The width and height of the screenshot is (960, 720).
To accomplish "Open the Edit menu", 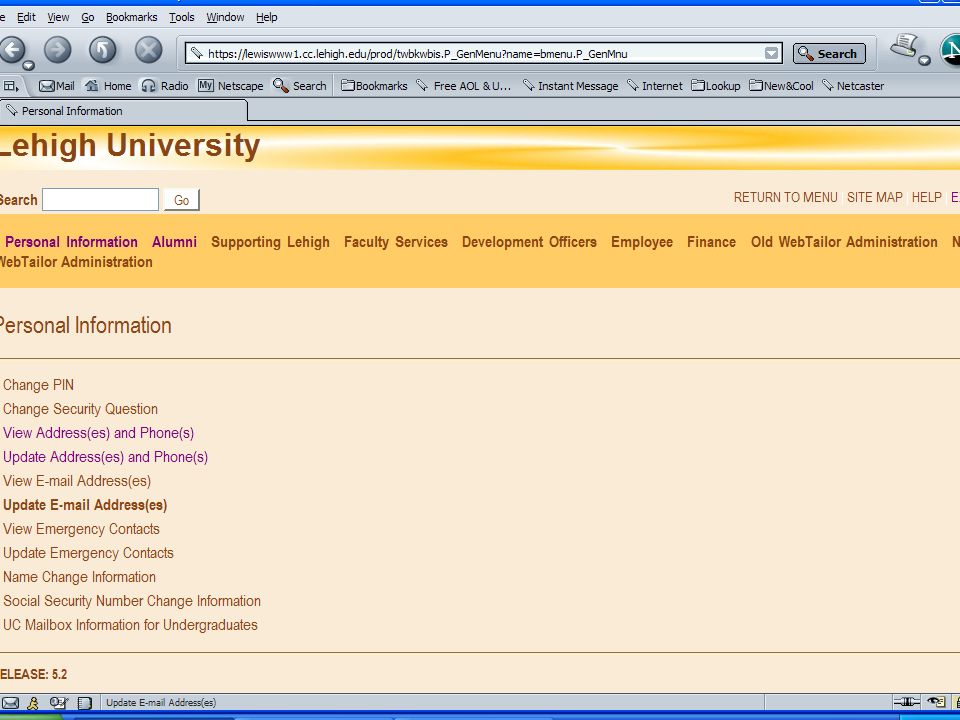I will pos(26,17).
